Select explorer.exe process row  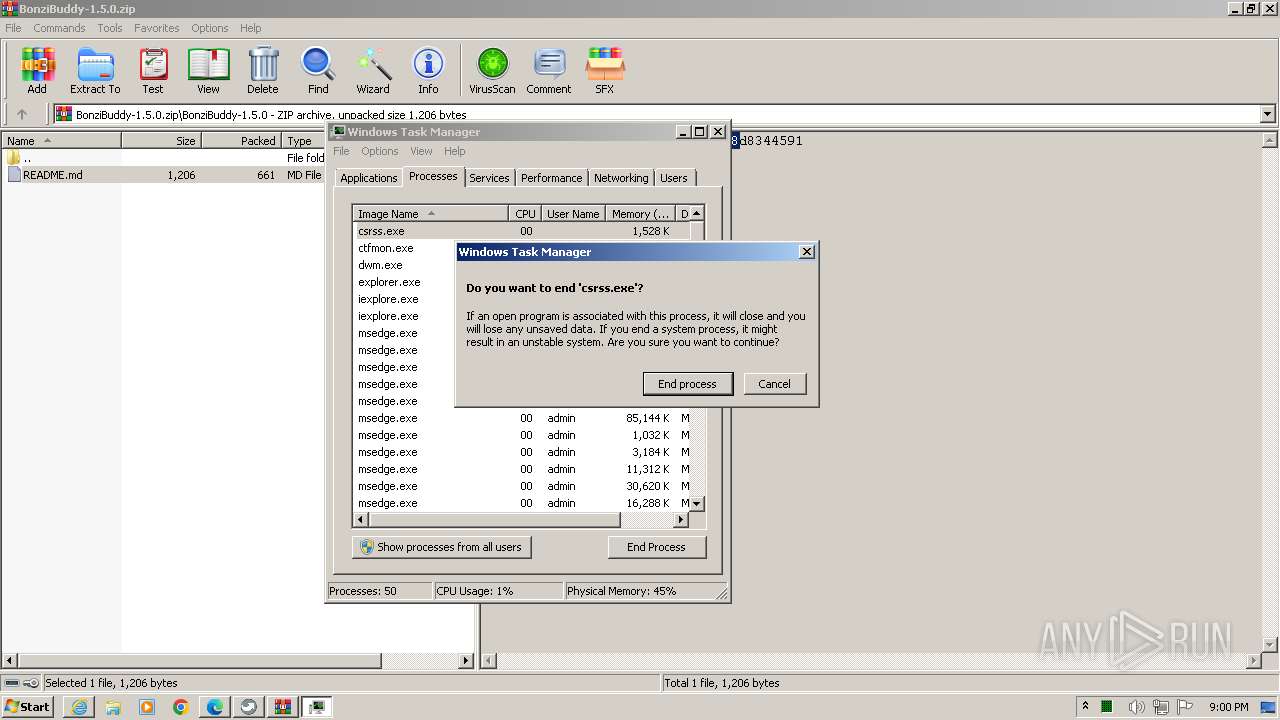pos(389,282)
